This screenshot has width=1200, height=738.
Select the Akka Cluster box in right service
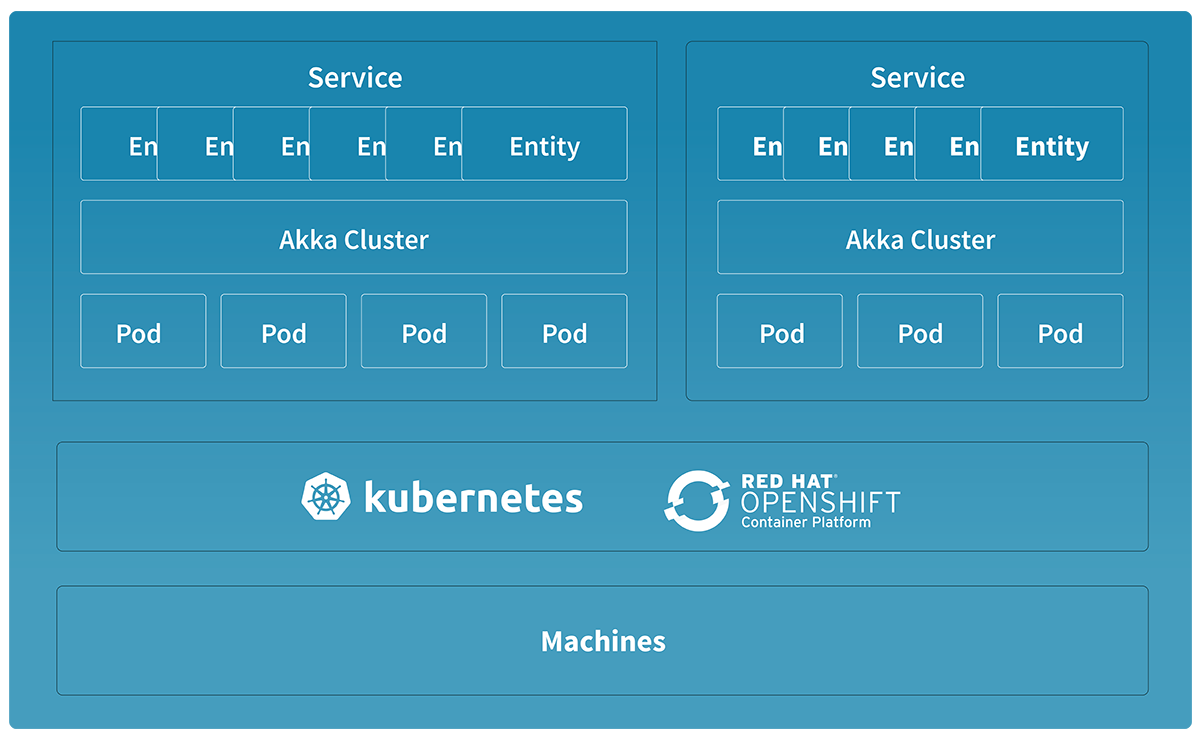coord(920,237)
